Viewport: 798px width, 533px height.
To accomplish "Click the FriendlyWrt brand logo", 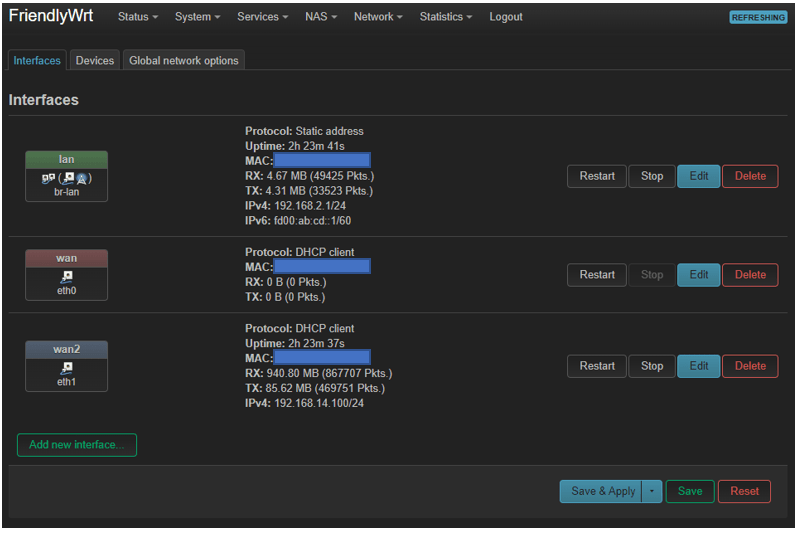I will (x=51, y=17).
